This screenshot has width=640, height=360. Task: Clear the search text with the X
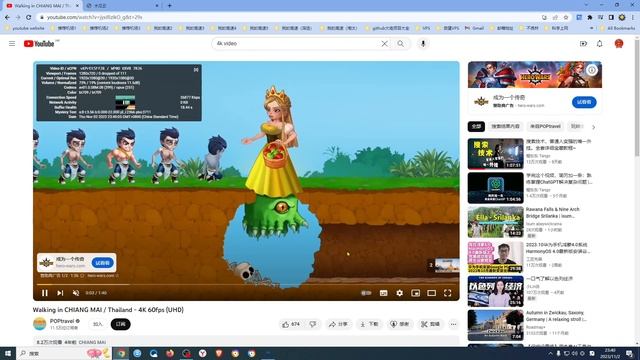(384, 43)
